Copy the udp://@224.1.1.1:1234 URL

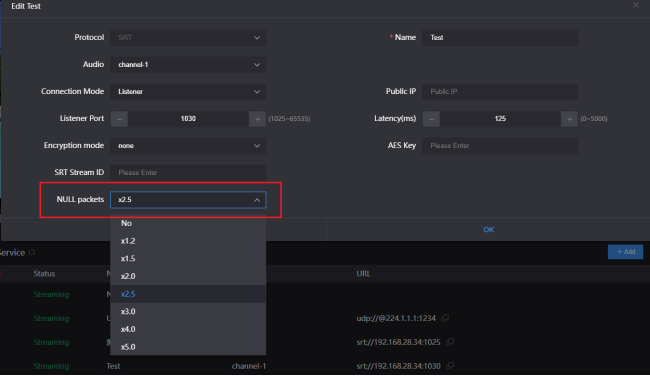445,318
